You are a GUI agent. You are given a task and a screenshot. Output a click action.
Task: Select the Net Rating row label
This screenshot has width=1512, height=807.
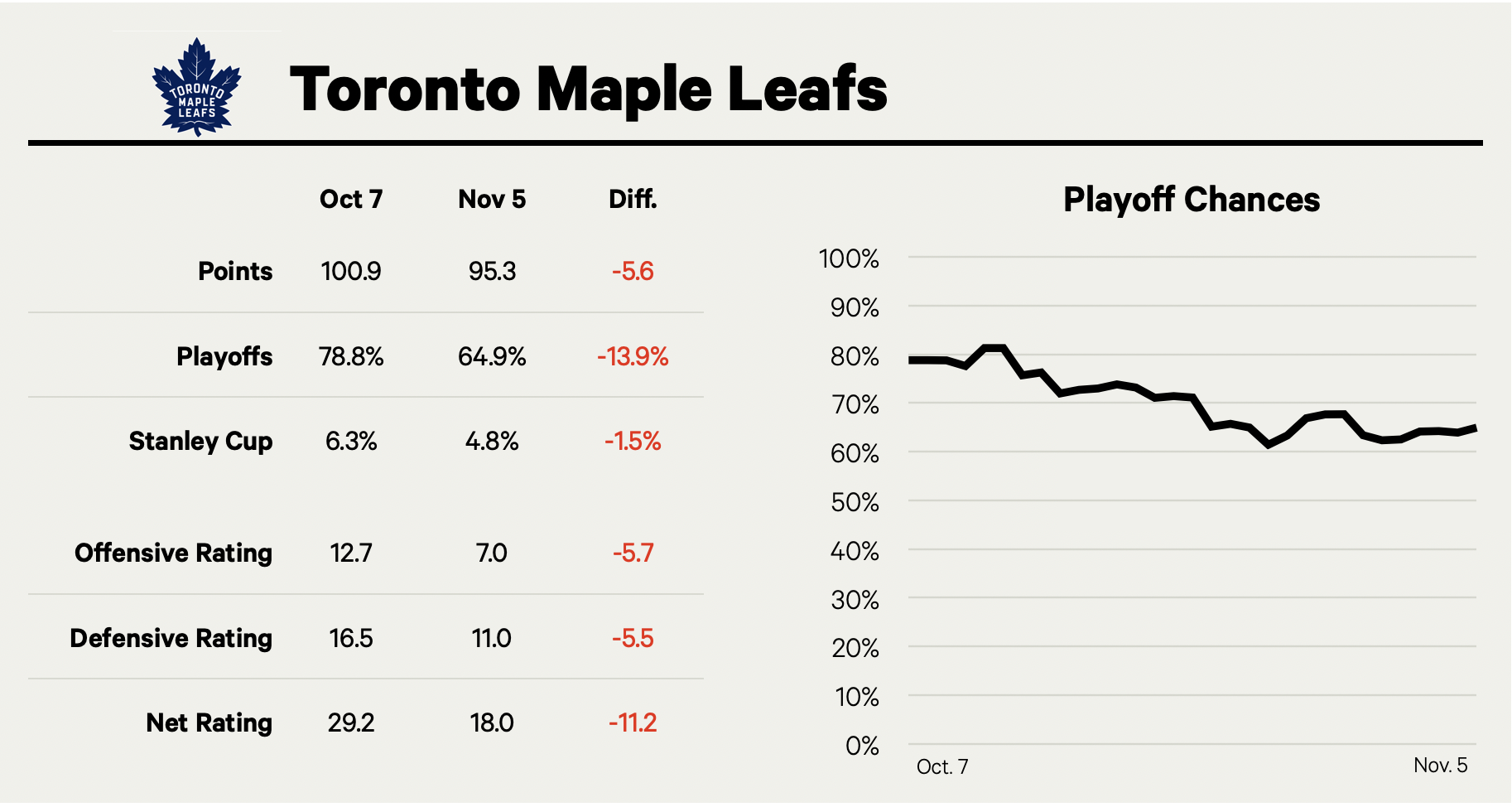tap(209, 723)
